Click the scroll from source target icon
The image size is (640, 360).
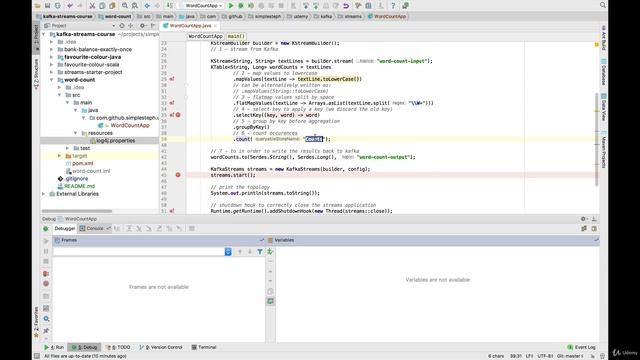click(x=122, y=26)
